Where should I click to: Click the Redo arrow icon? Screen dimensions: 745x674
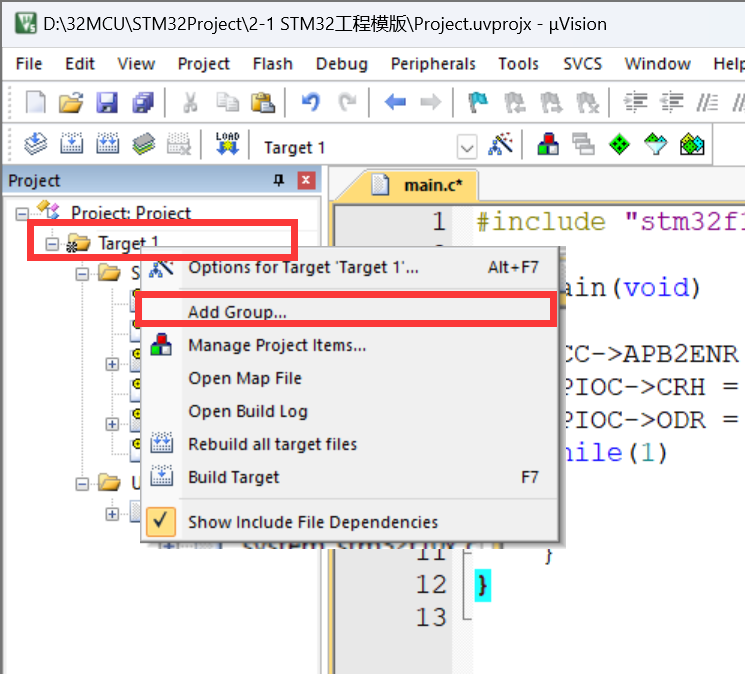click(x=347, y=102)
